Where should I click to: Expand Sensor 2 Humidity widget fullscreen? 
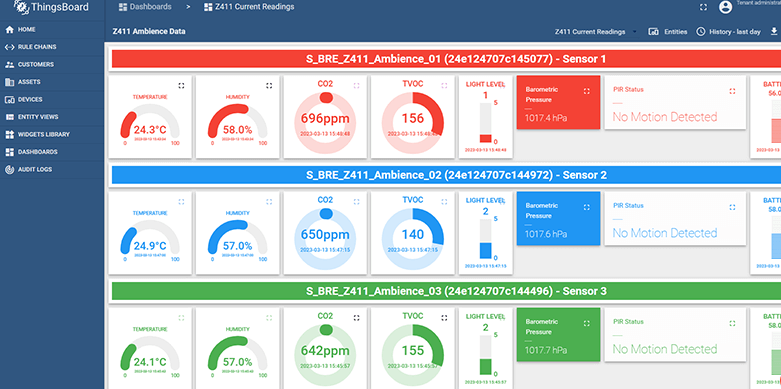pyautogui.click(x=269, y=202)
